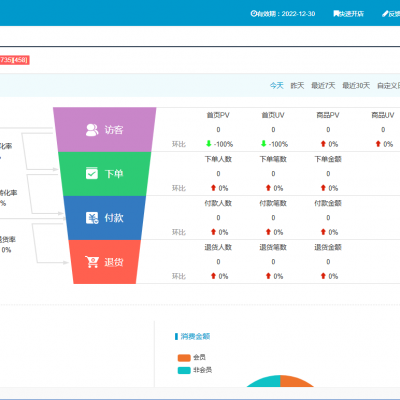
Task: Switch to the 昨天 date filter
Action: click(x=297, y=86)
